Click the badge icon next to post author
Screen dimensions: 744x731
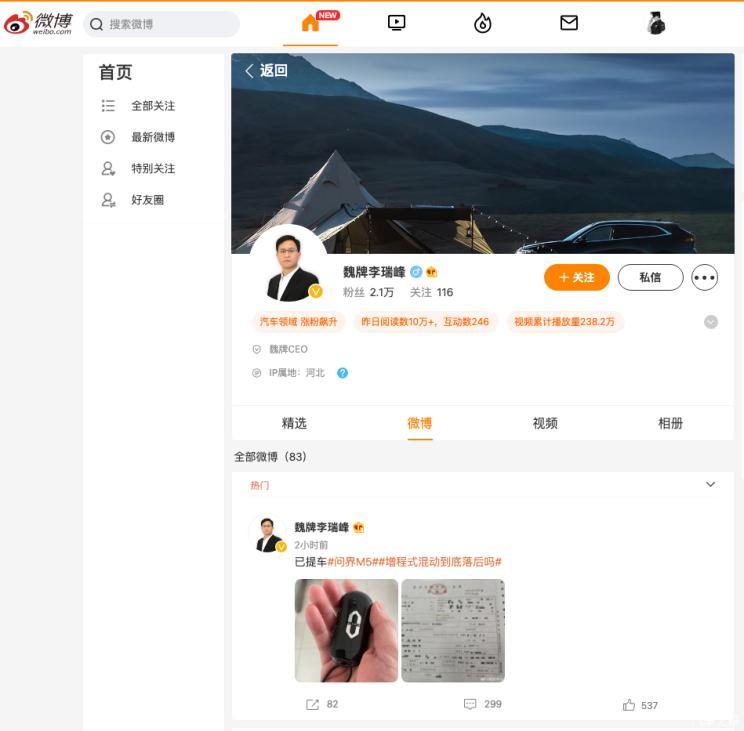[359, 527]
